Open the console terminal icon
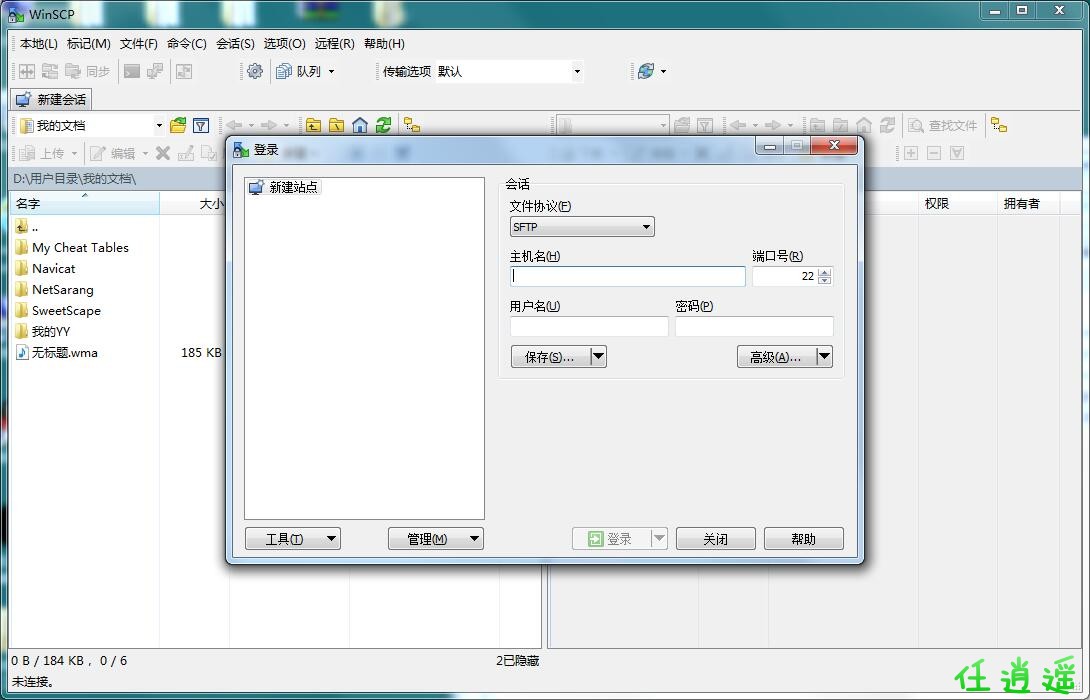 click(x=132, y=71)
